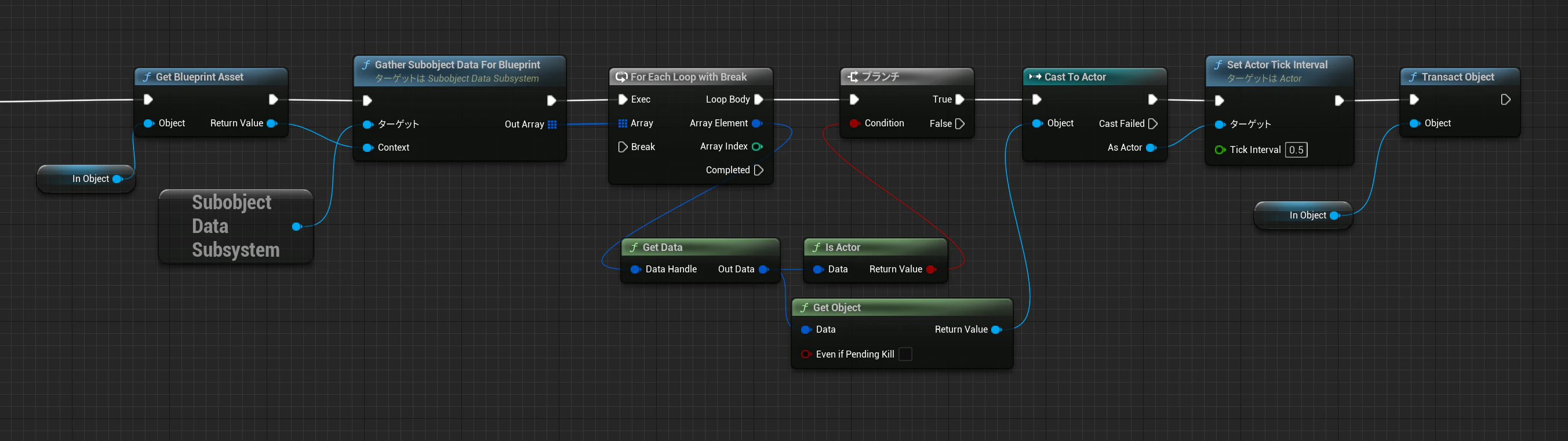Viewport: 1568px width, 441px height.
Task: Select the Get Data node title
Action: point(662,247)
